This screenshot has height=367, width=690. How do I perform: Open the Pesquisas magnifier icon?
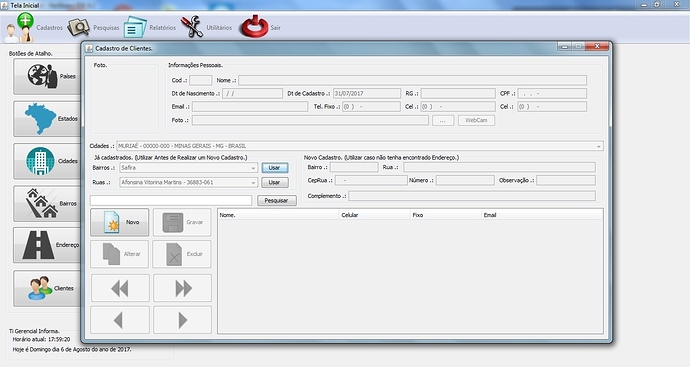(78, 28)
